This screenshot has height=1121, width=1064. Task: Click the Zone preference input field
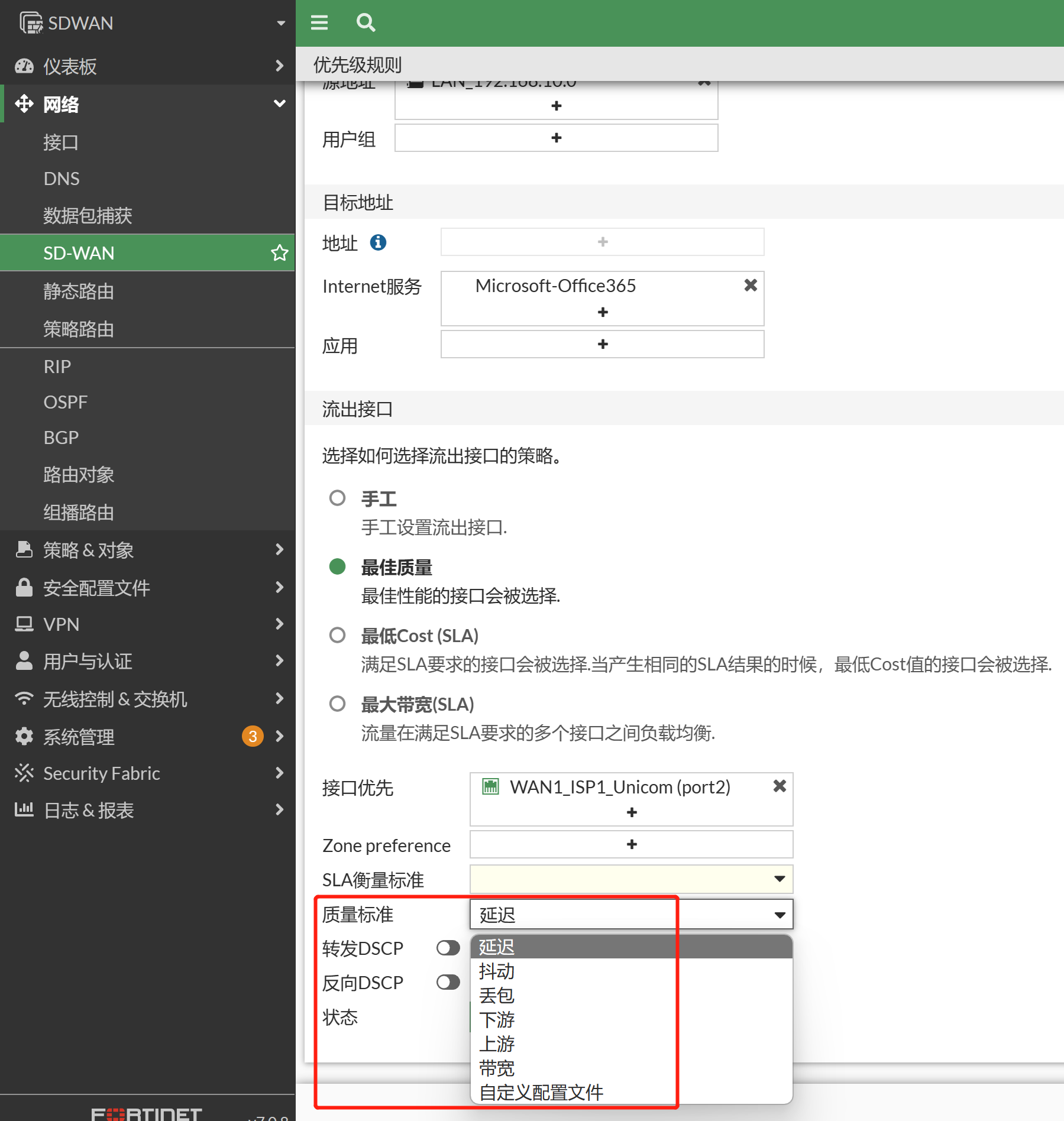click(631, 844)
